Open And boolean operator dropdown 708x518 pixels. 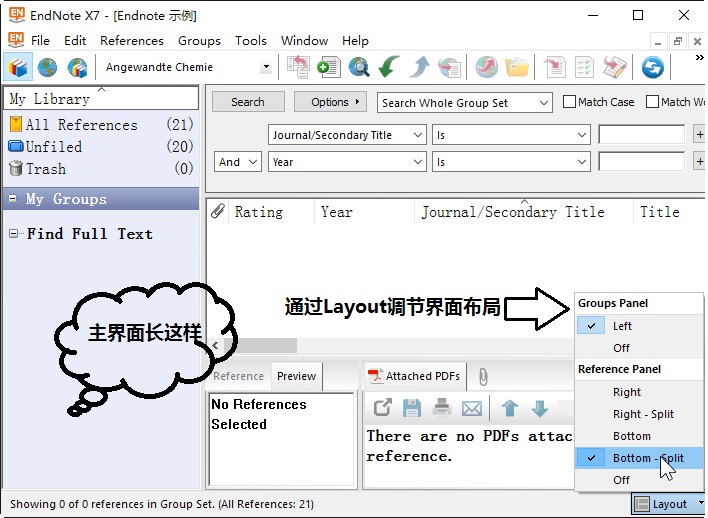238,162
